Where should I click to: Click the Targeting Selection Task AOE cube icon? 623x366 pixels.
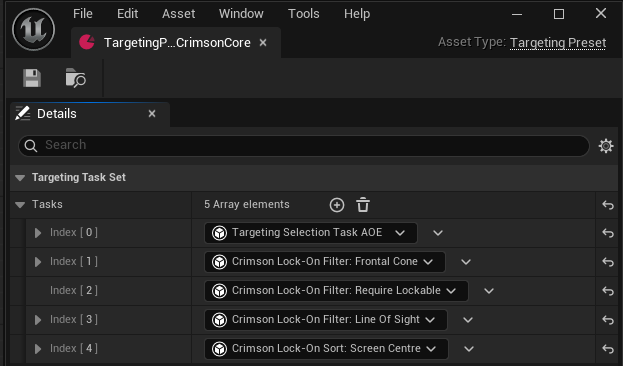coord(219,233)
